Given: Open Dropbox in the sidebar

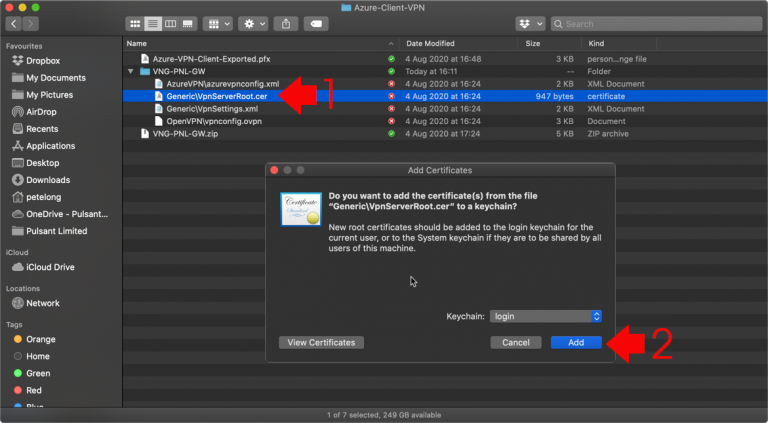Looking at the screenshot, I should tap(36, 61).
